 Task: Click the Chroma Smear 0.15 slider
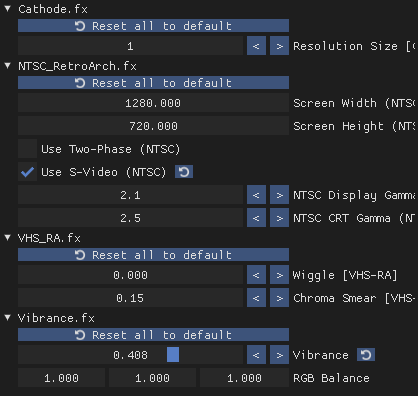coord(130,298)
